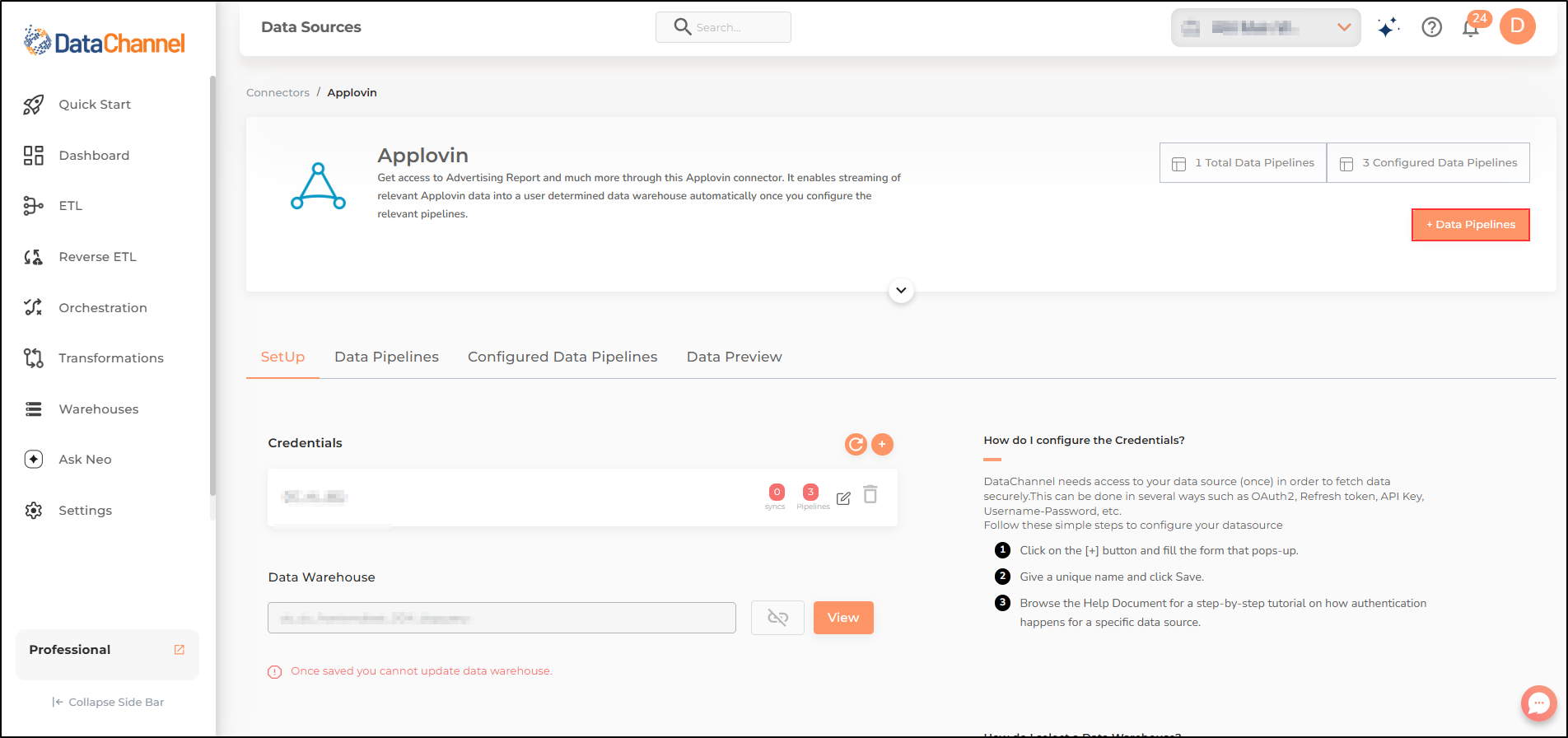Viewport: 1568px width, 738px height.
Task: Select the ETL icon in sidebar
Action: click(x=33, y=206)
